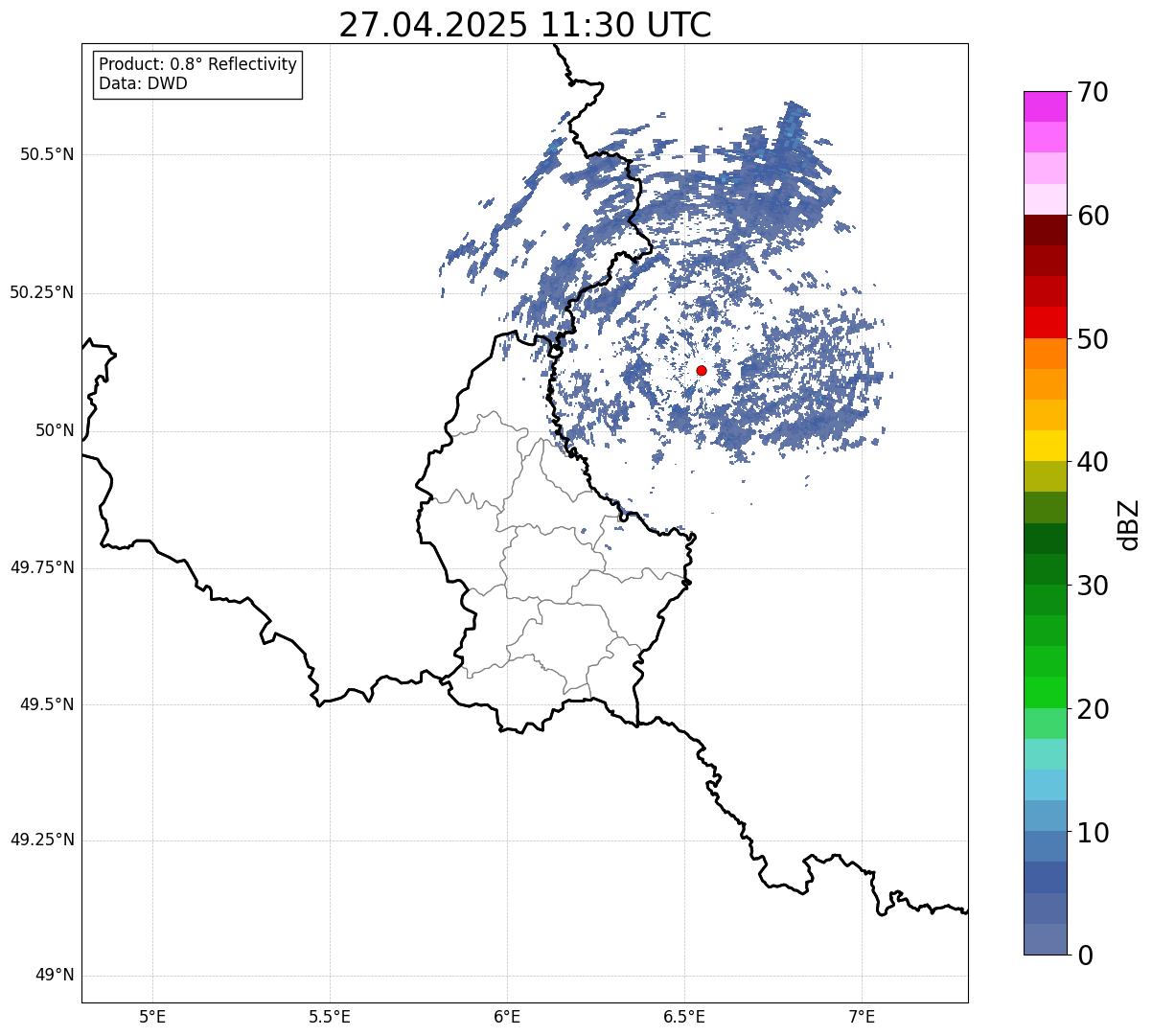Click the 5.5°E longitude label
1152x1036 pixels.
pos(330,1016)
